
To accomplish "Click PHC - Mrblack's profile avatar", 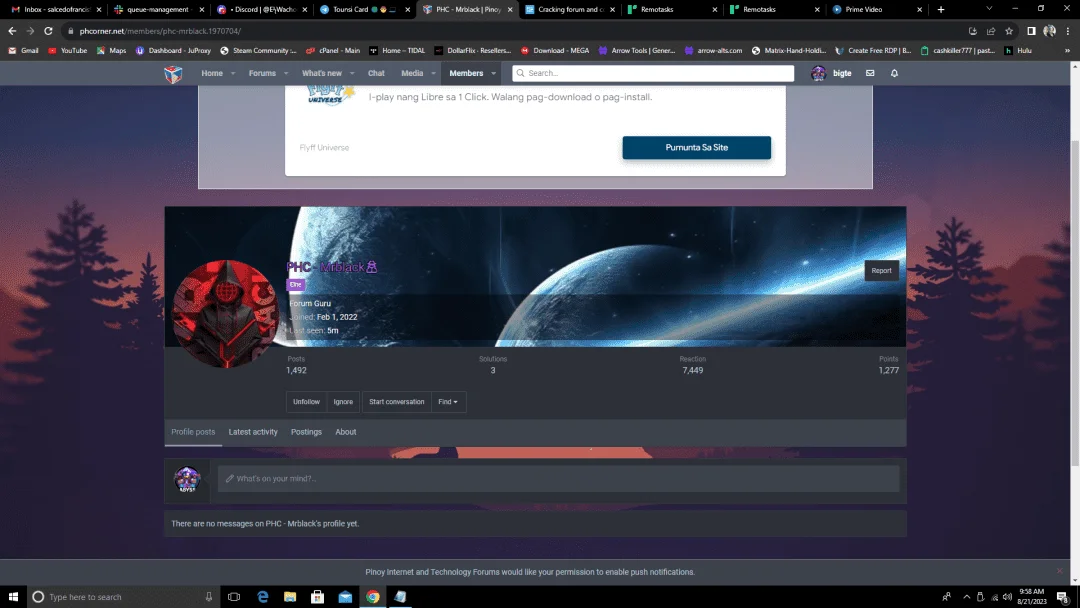I will tap(225, 314).
